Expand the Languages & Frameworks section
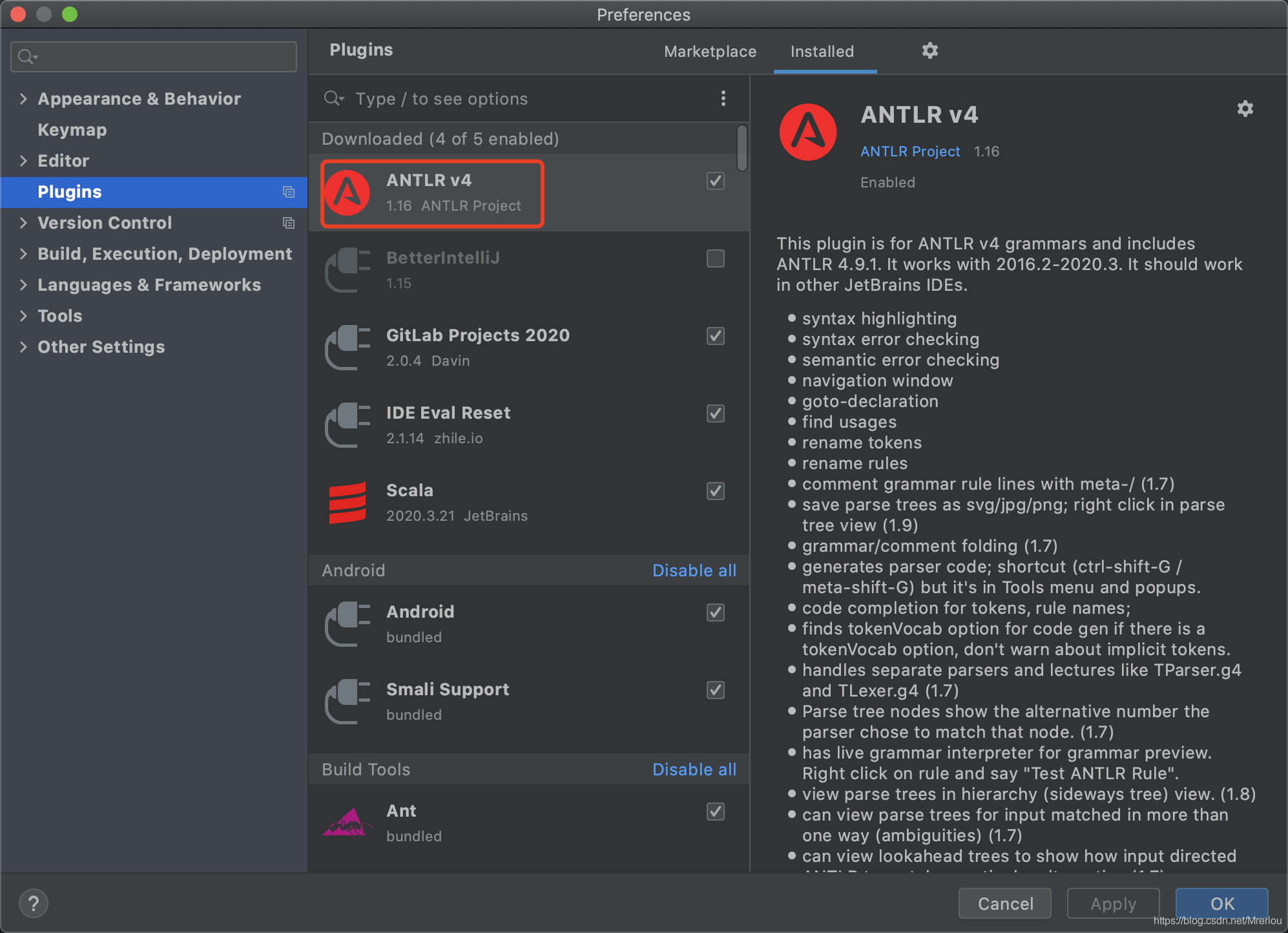The height and width of the screenshot is (933, 1288). (23, 285)
